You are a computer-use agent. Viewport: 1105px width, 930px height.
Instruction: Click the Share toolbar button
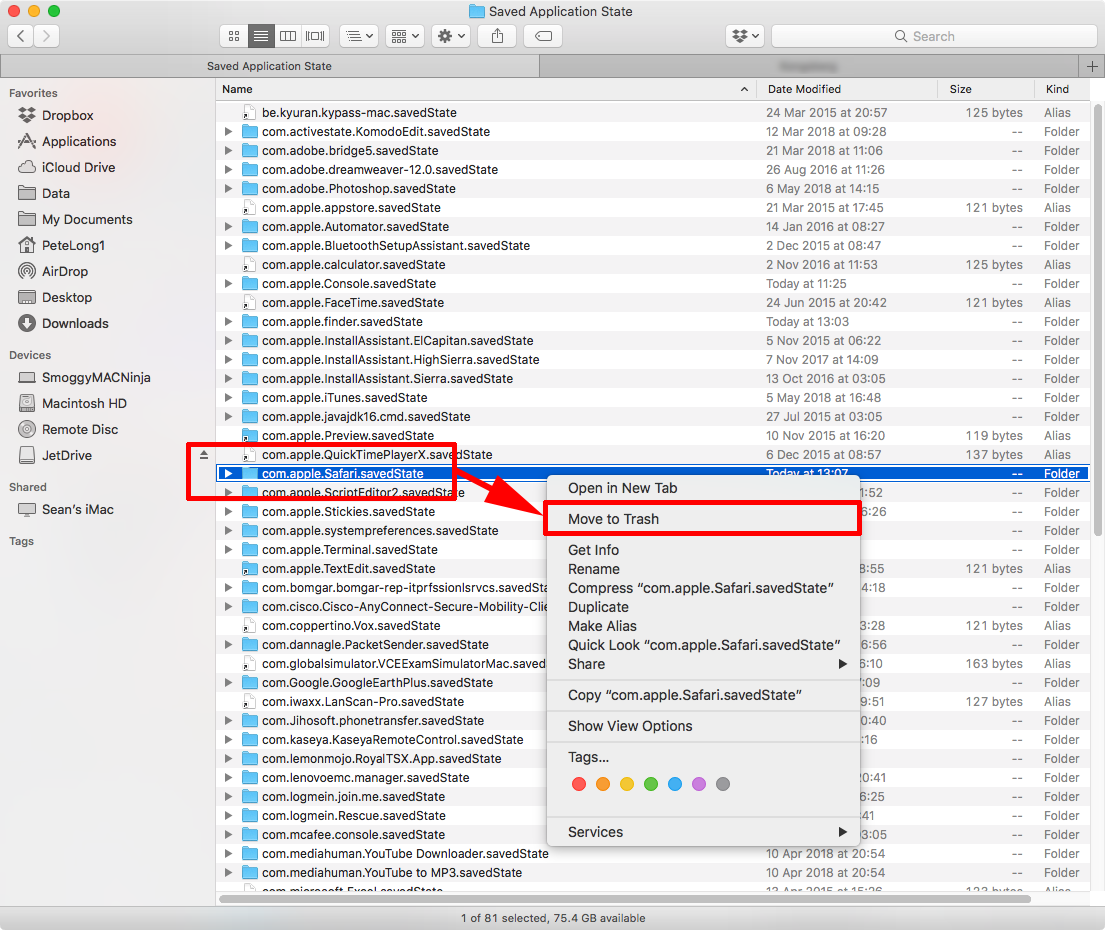(497, 36)
